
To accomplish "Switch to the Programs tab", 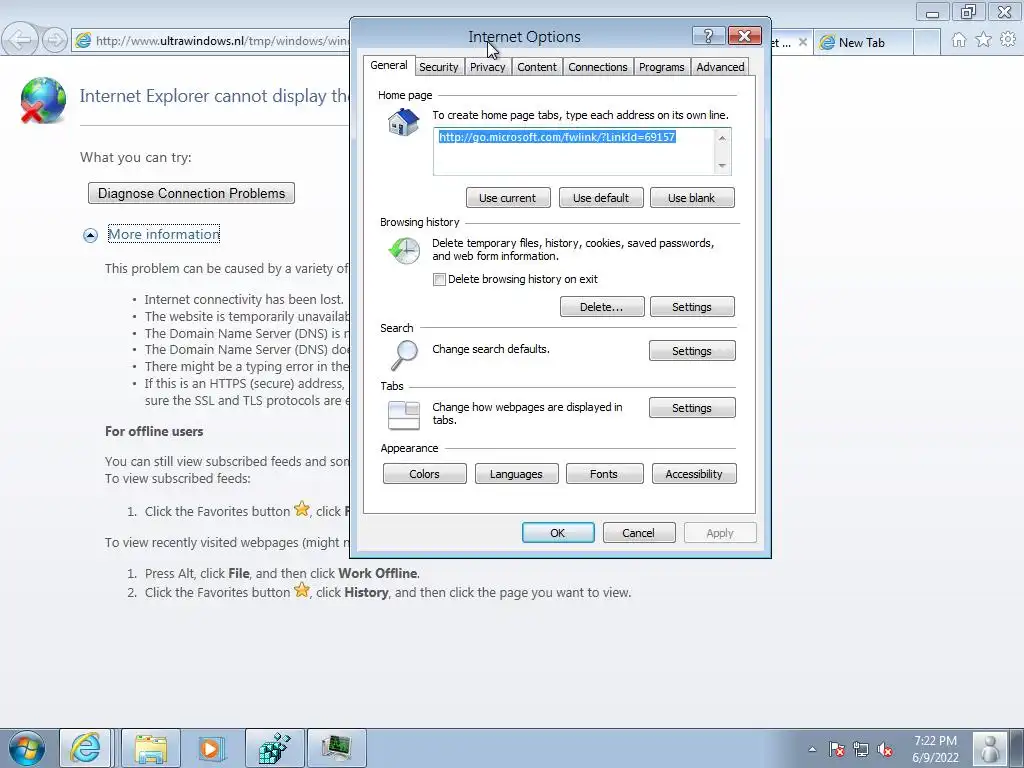I will coord(662,67).
